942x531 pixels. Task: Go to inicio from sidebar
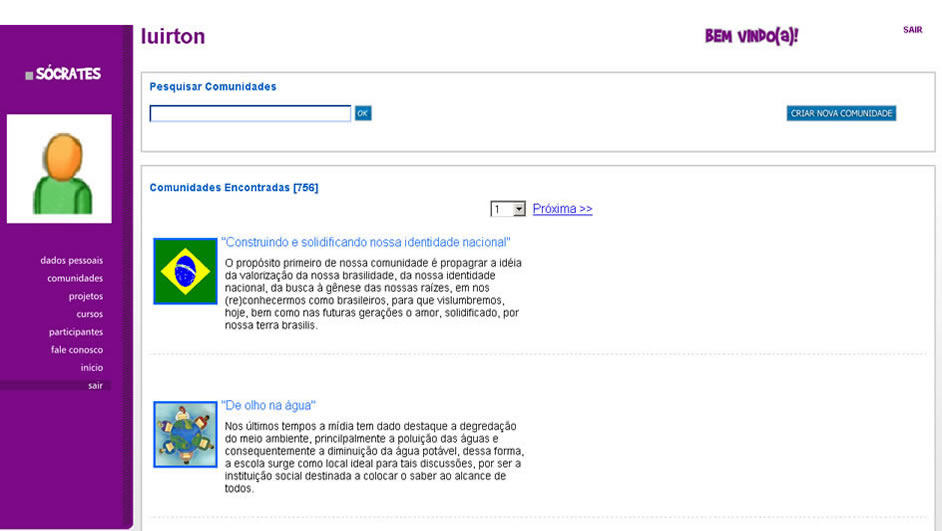(91, 368)
